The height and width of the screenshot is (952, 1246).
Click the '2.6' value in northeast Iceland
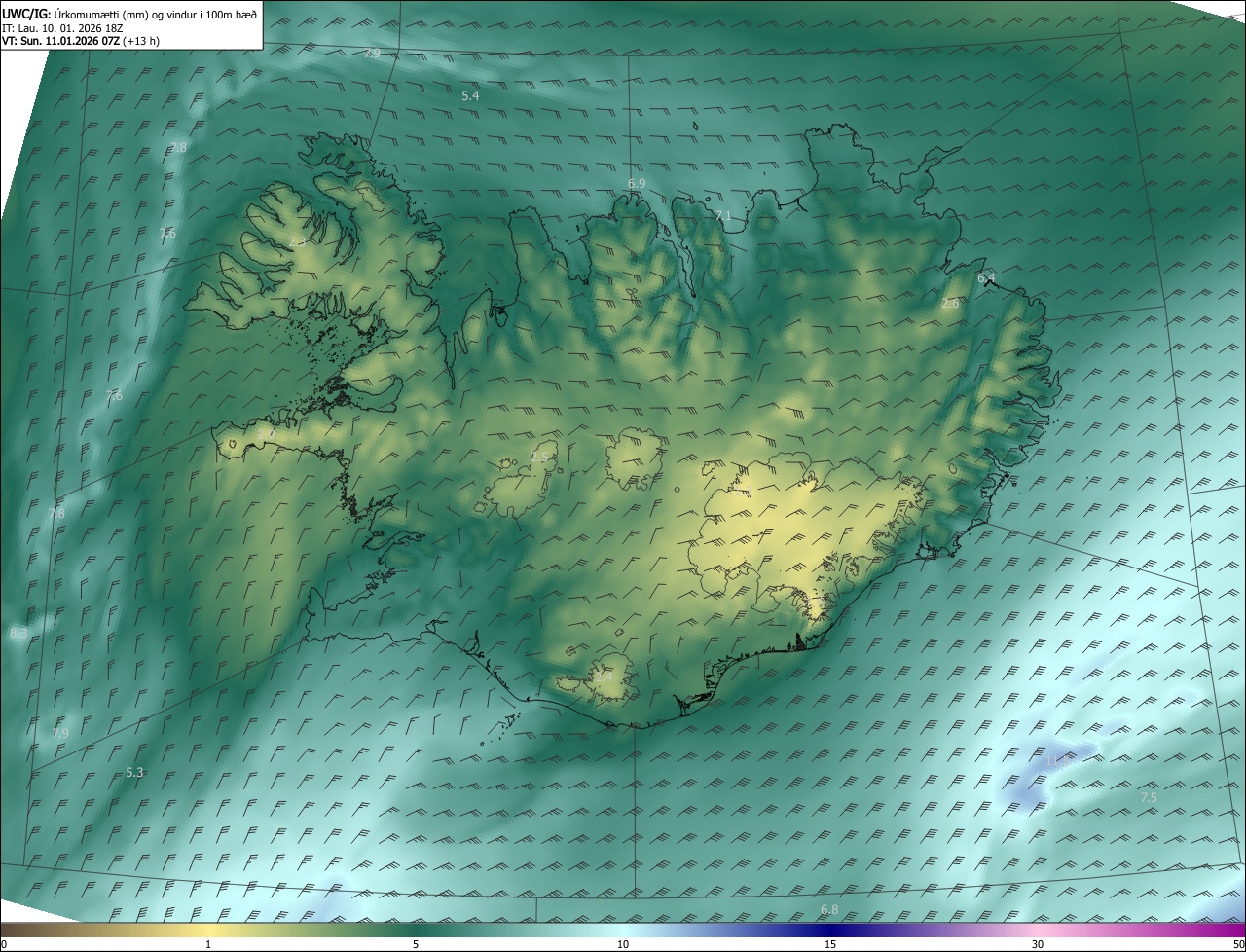(x=950, y=304)
